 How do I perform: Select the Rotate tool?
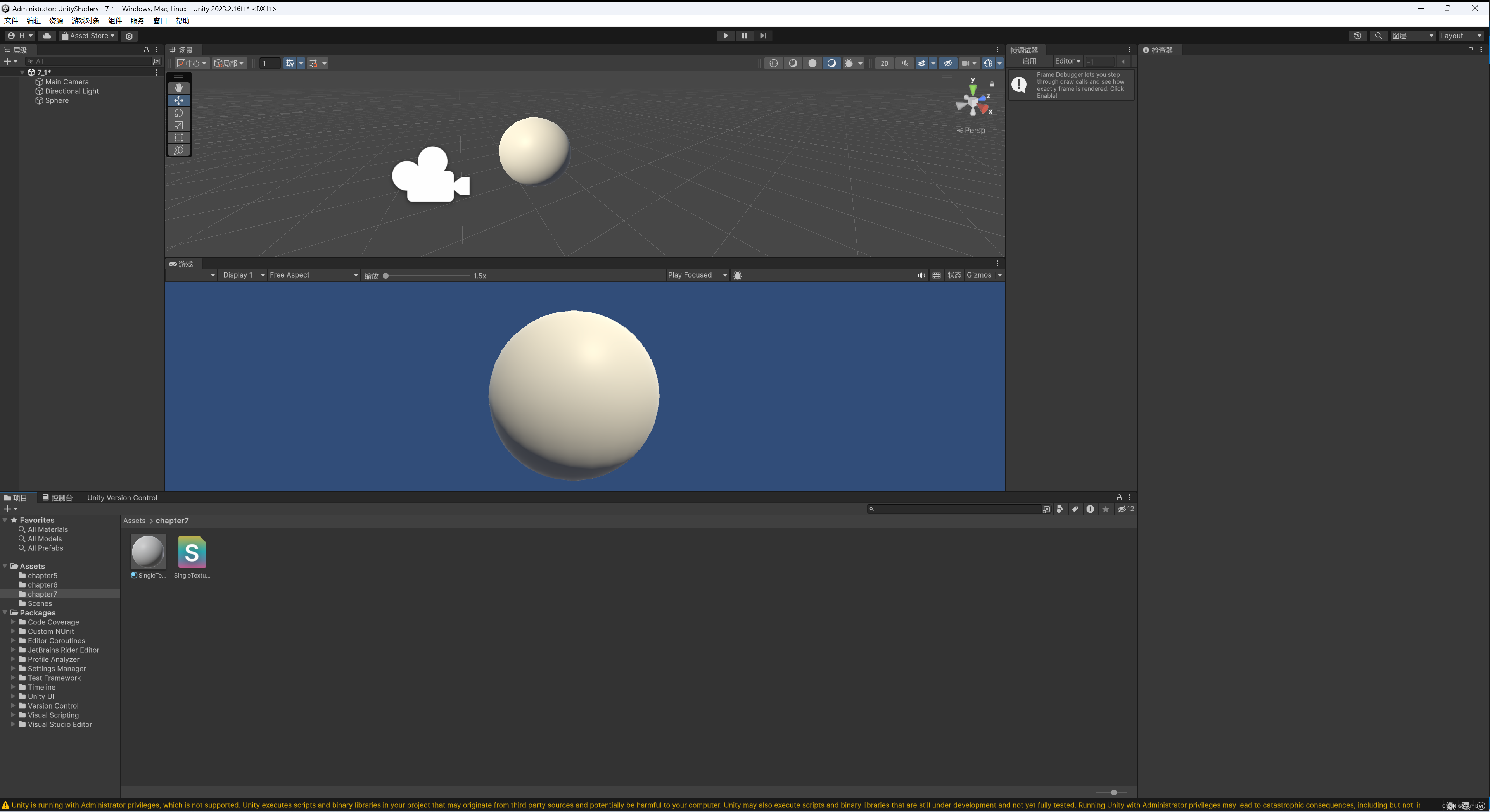coord(179,113)
